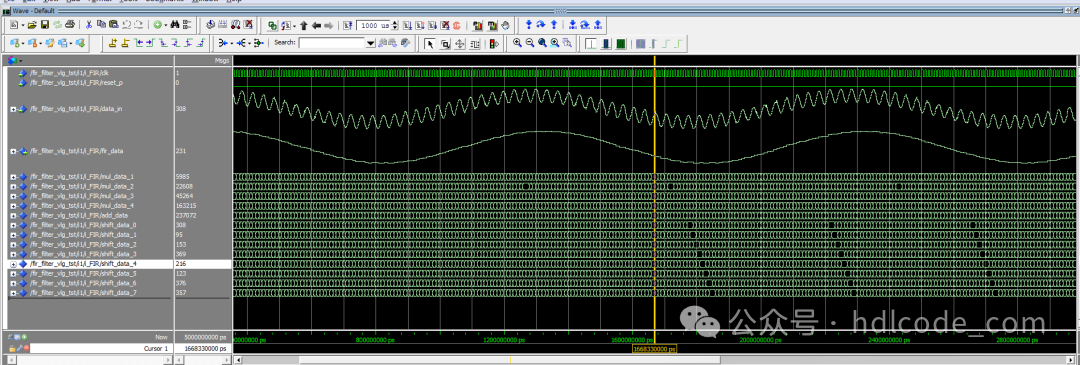Click the Msgs column header
This screenshot has width=1080, height=365.
pyautogui.click(x=202, y=61)
